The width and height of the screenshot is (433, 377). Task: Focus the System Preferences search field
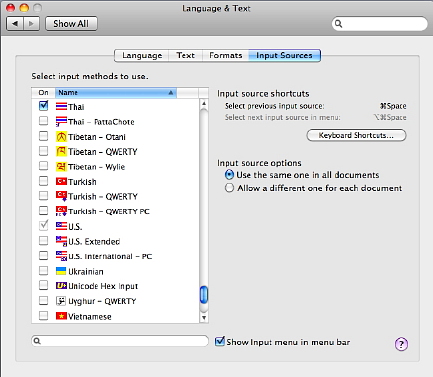point(380,24)
